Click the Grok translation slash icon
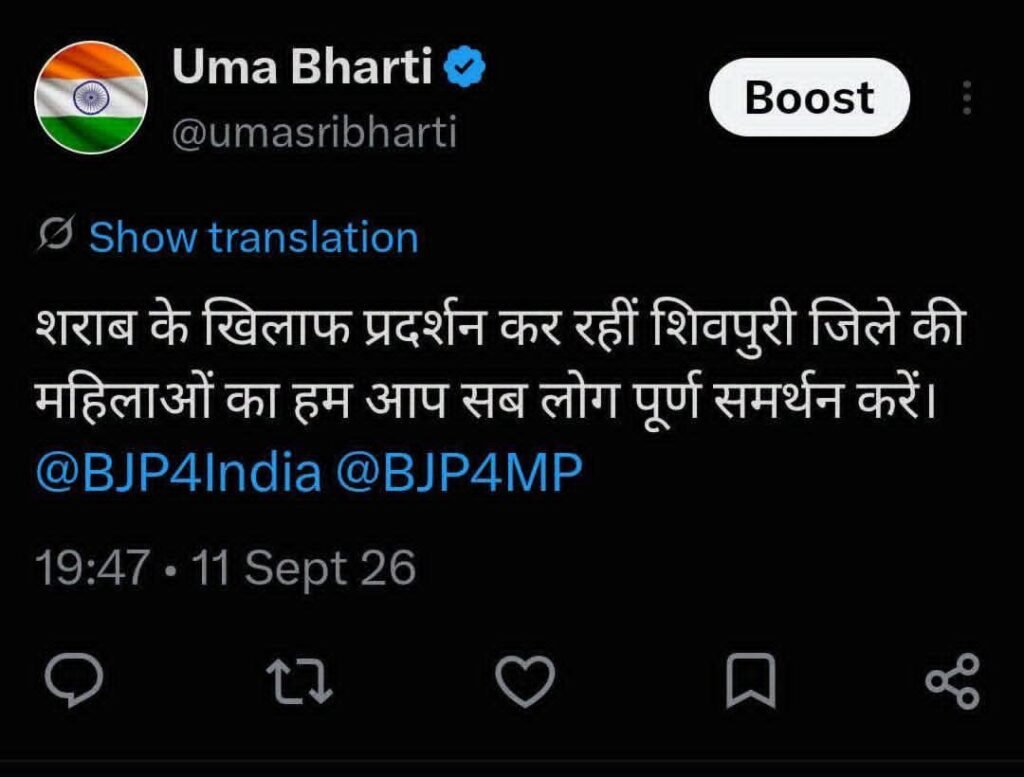1024x777 pixels. pyautogui.click(x=56, y=233)
